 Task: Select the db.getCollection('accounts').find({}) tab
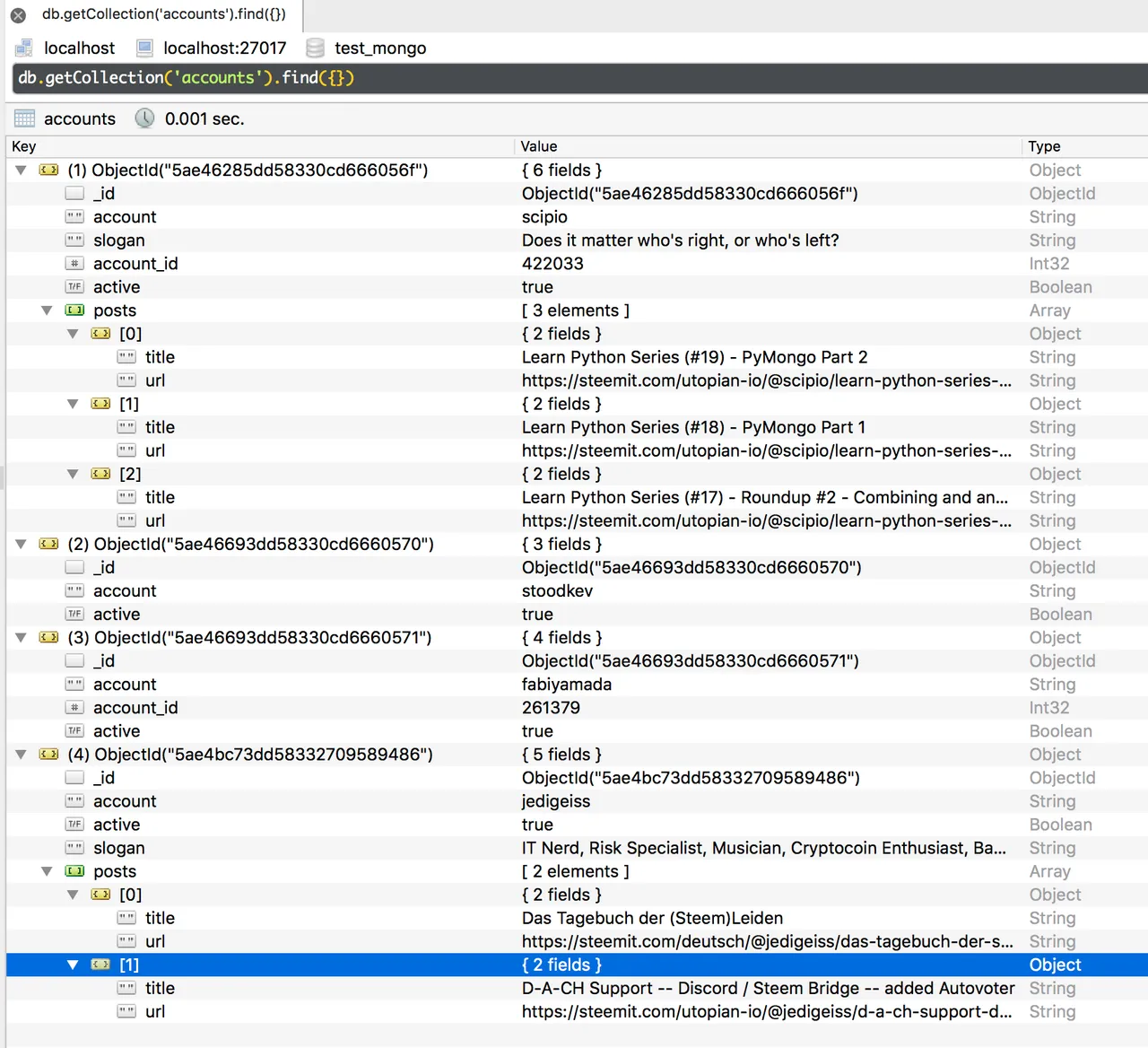click(164, 14)
